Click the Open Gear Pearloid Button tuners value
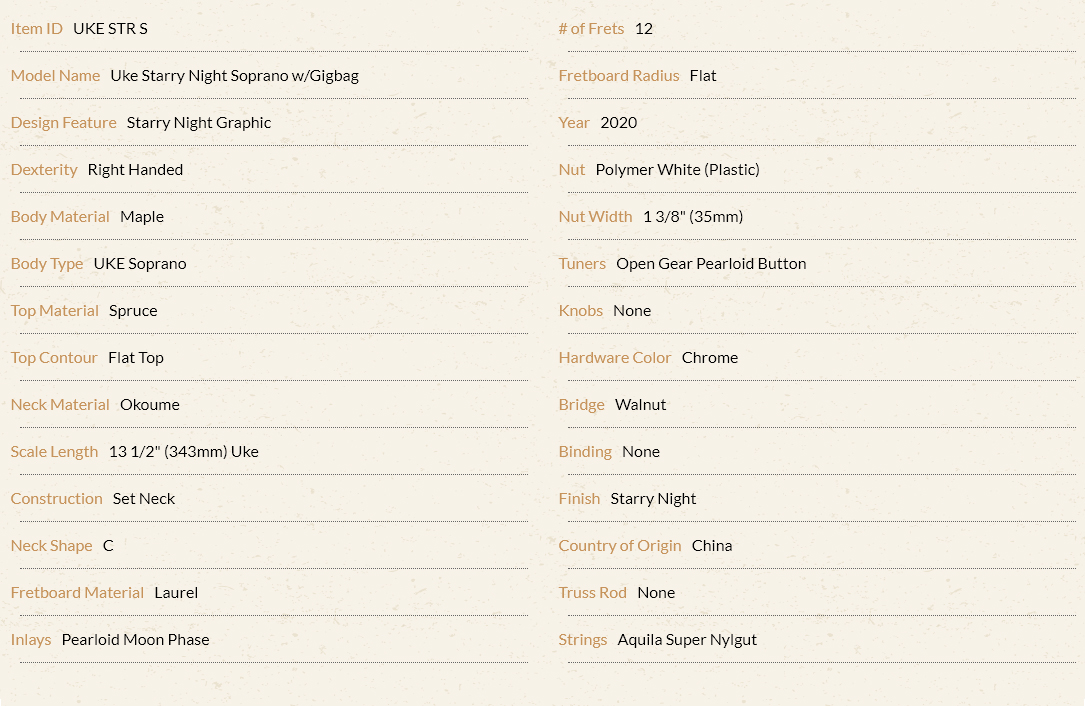 [711, 264]
